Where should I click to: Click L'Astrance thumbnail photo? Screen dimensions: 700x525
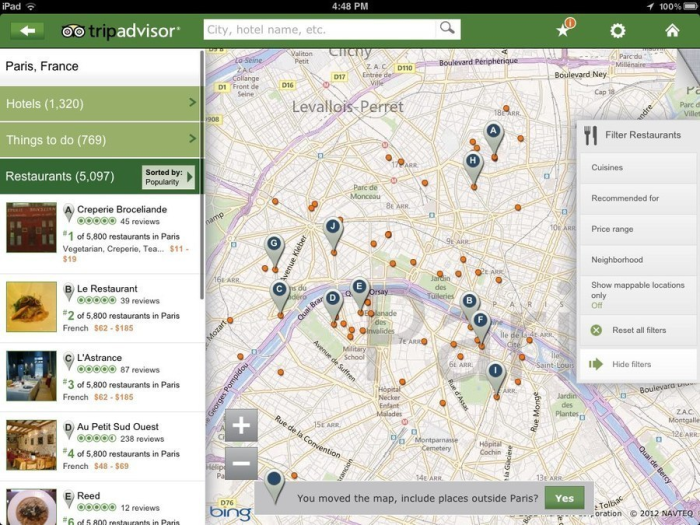click(31, 376)
